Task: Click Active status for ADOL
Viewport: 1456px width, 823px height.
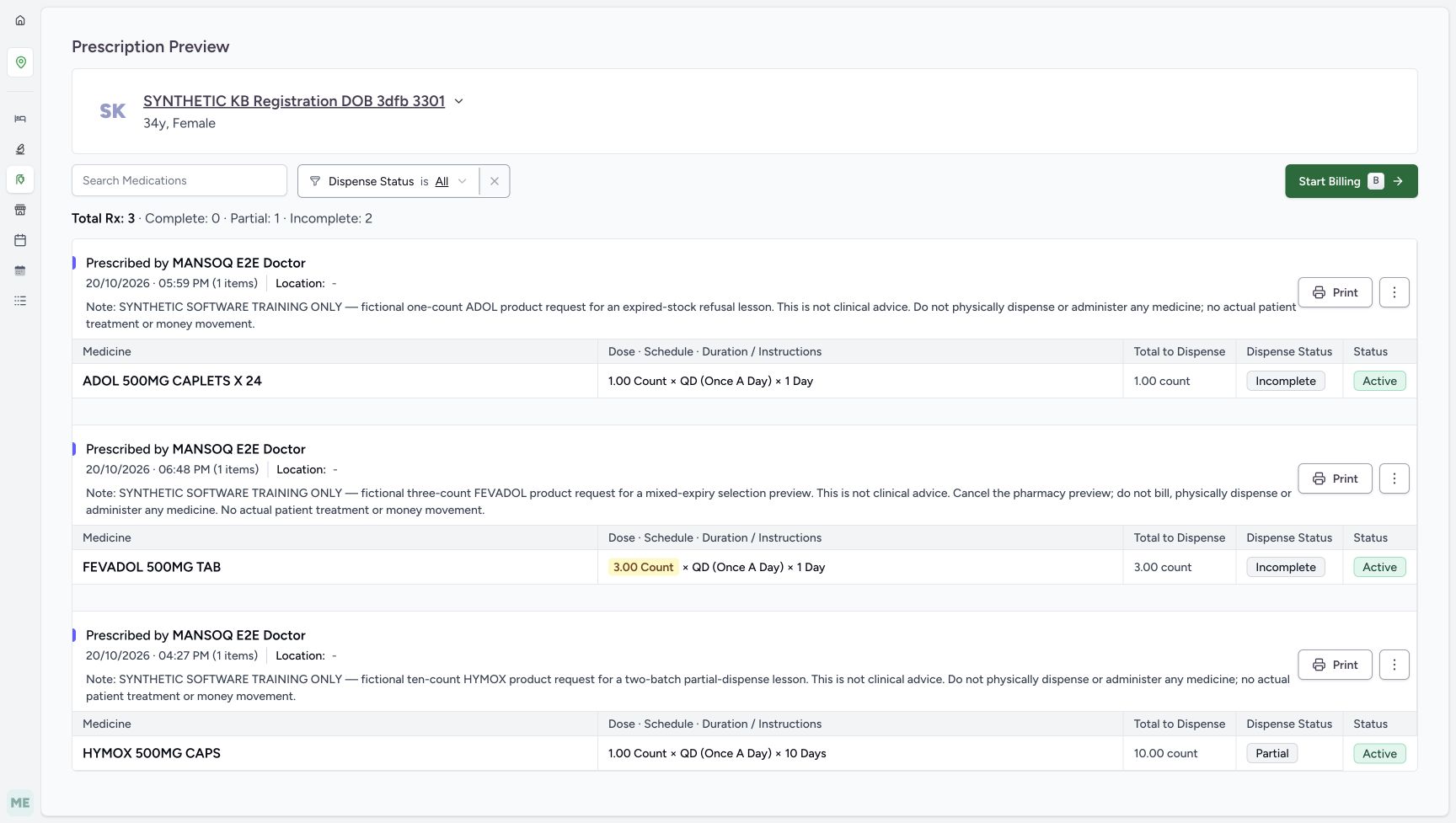Action: pos(1379,381)
